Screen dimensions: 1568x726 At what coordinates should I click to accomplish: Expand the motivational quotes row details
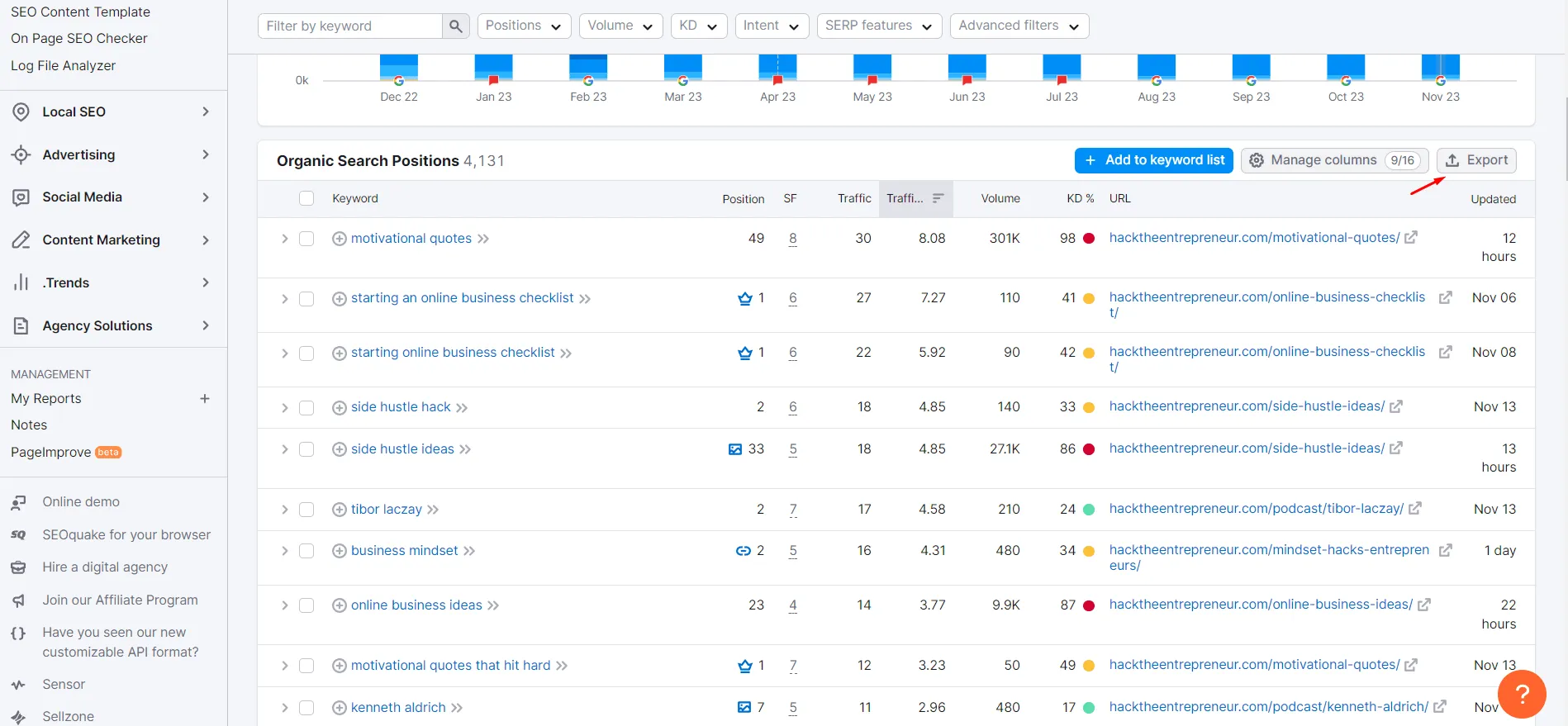(284, 239)
